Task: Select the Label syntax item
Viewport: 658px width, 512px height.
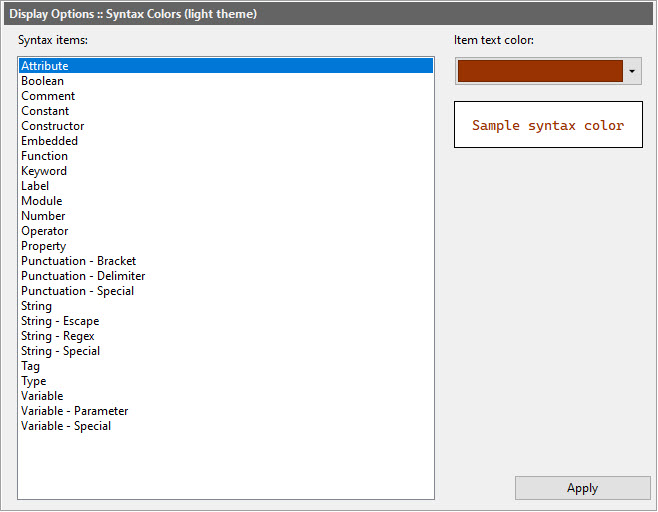Action: [226, 186]
